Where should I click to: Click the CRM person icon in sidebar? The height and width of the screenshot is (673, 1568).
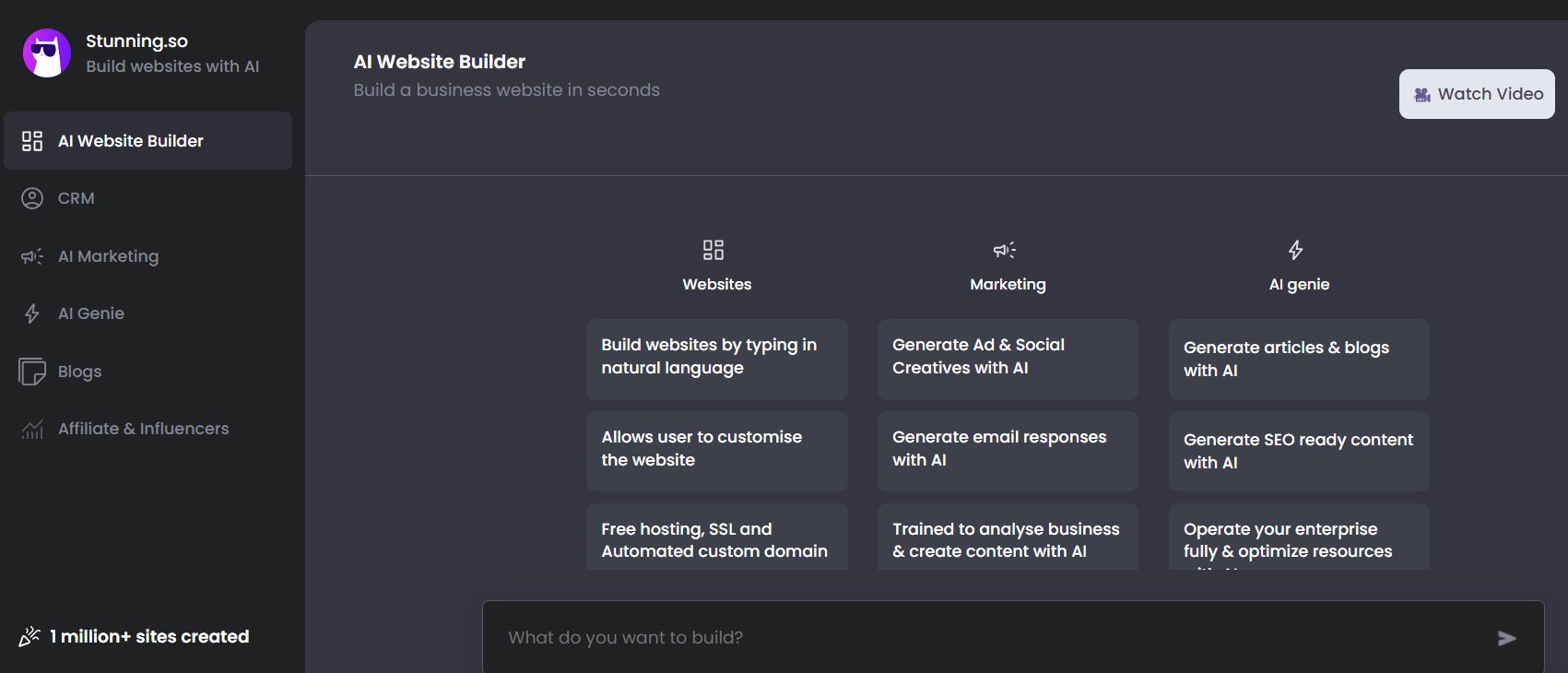pos(32,198)
